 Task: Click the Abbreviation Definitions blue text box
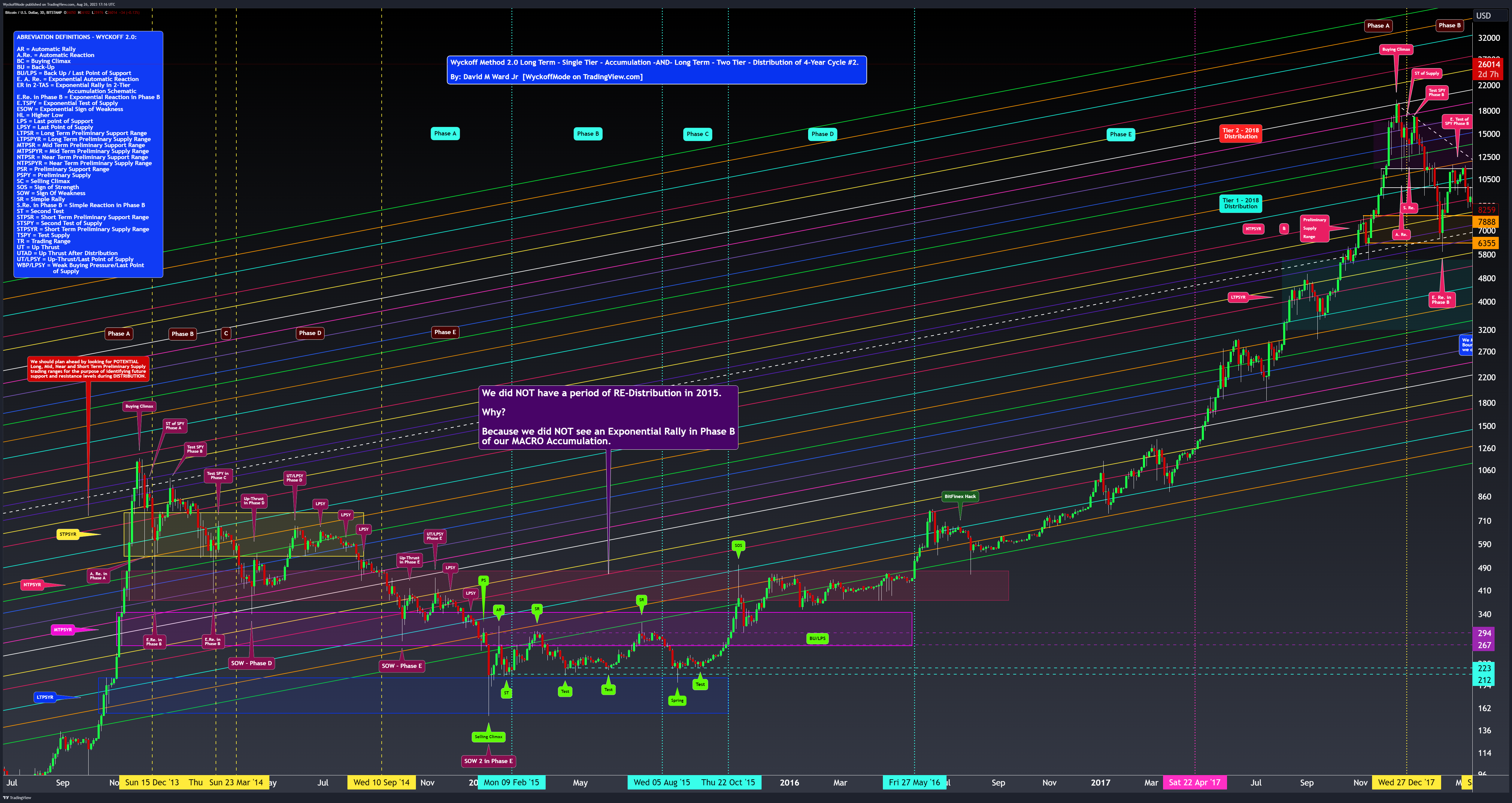tap(88, 154)
